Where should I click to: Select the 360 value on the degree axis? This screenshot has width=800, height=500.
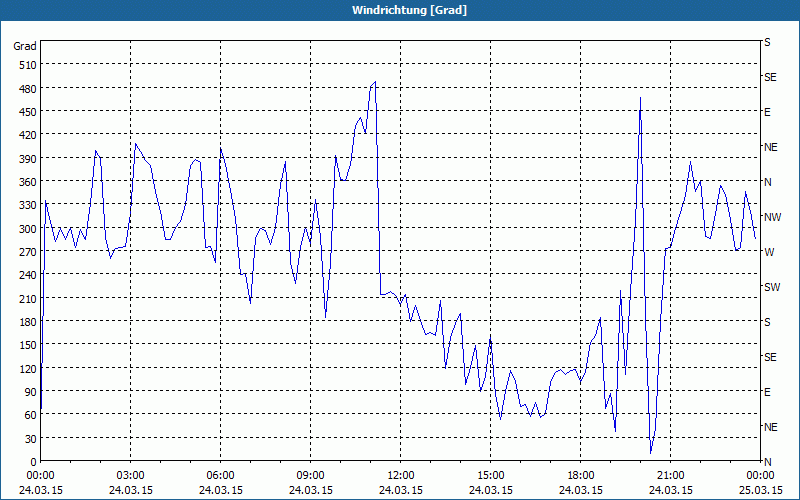pos(28,182)
